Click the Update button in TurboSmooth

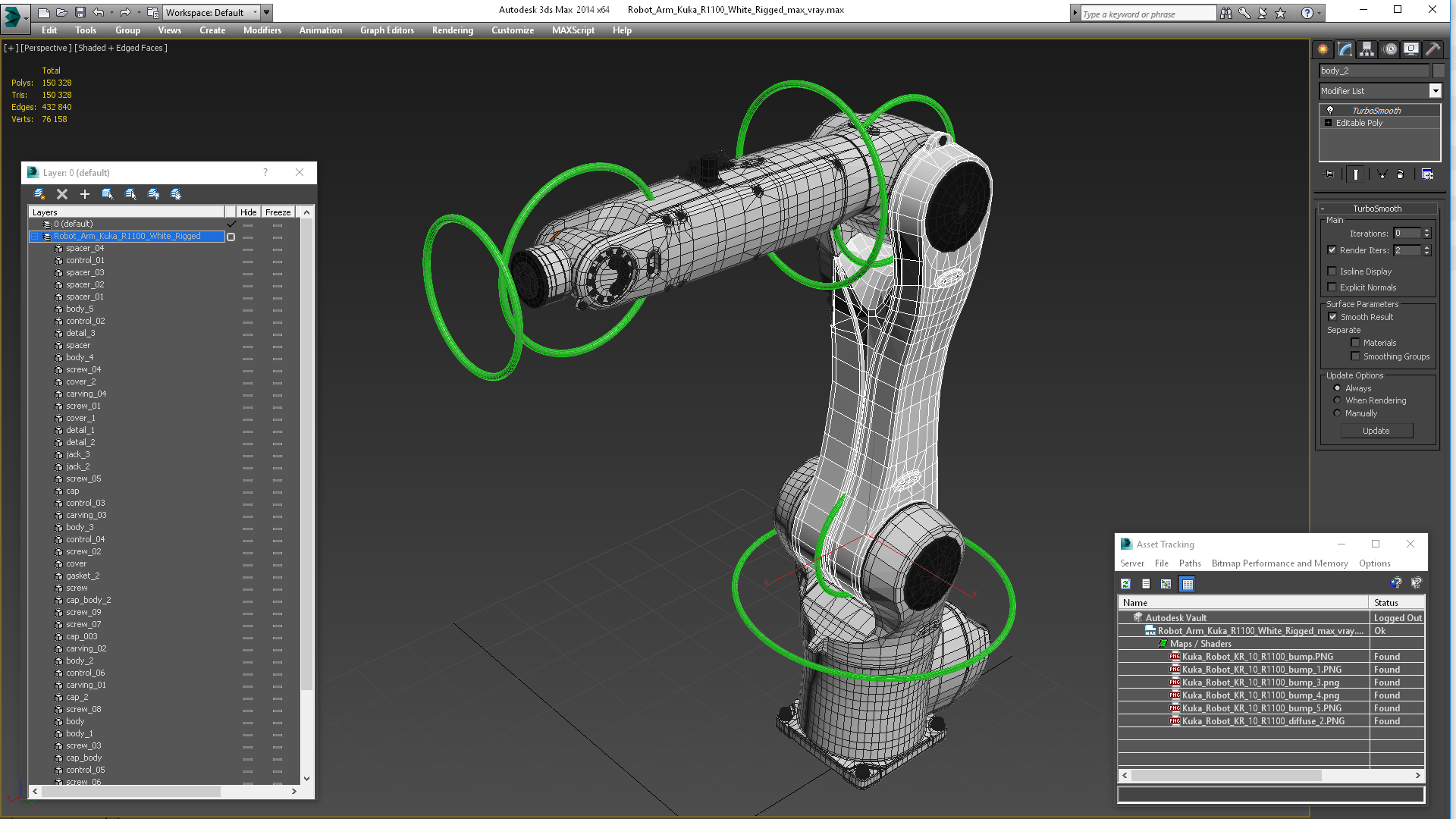pyautogui.click(x=1376, y=431)
